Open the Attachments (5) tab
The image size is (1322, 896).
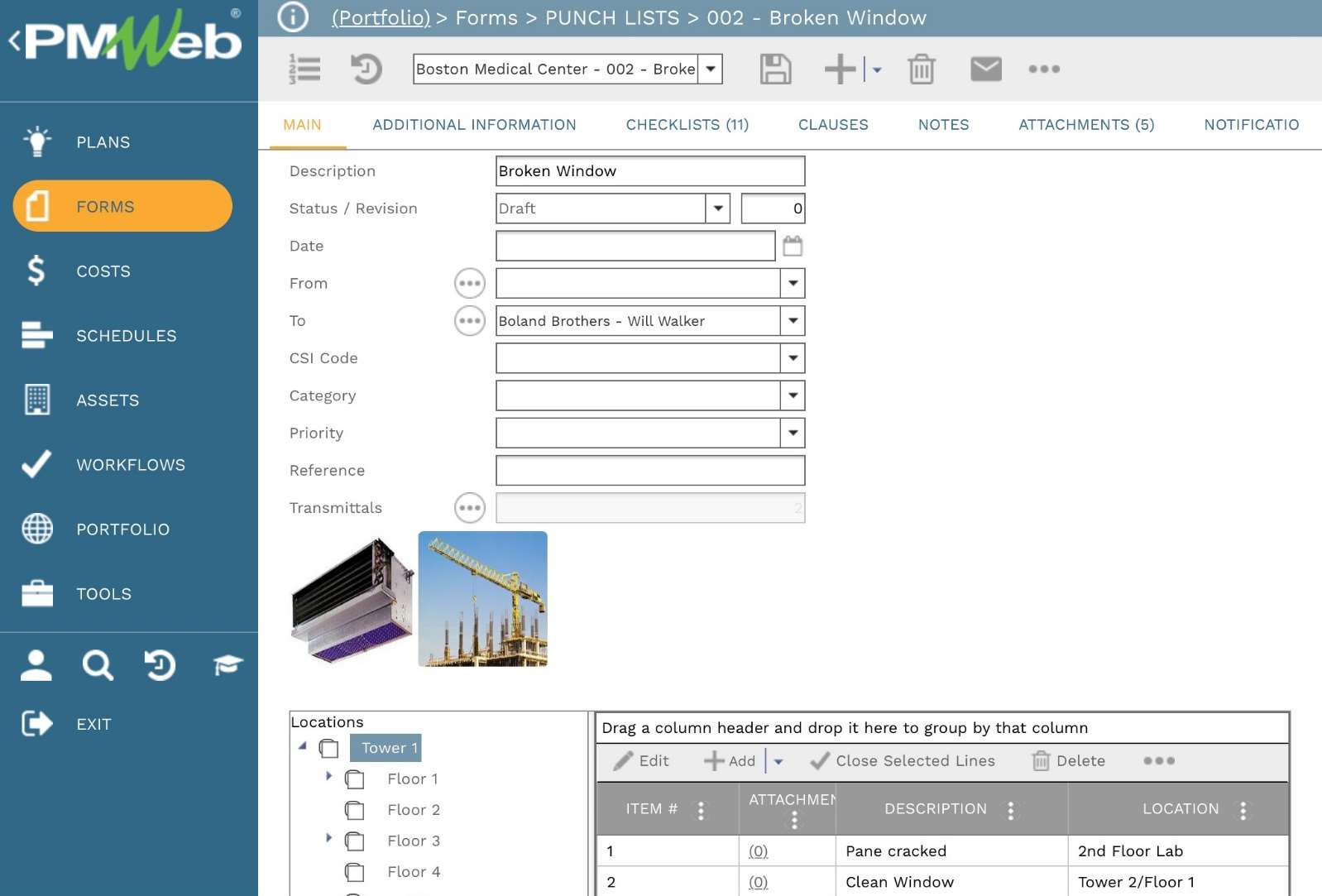click(x=1085, y=125)
